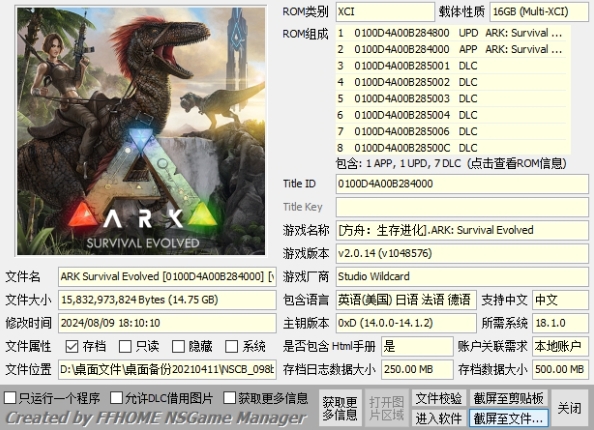Enable the 只读 read-only checkbox
The image size is (594, 430).
click(x=125, y=346)
